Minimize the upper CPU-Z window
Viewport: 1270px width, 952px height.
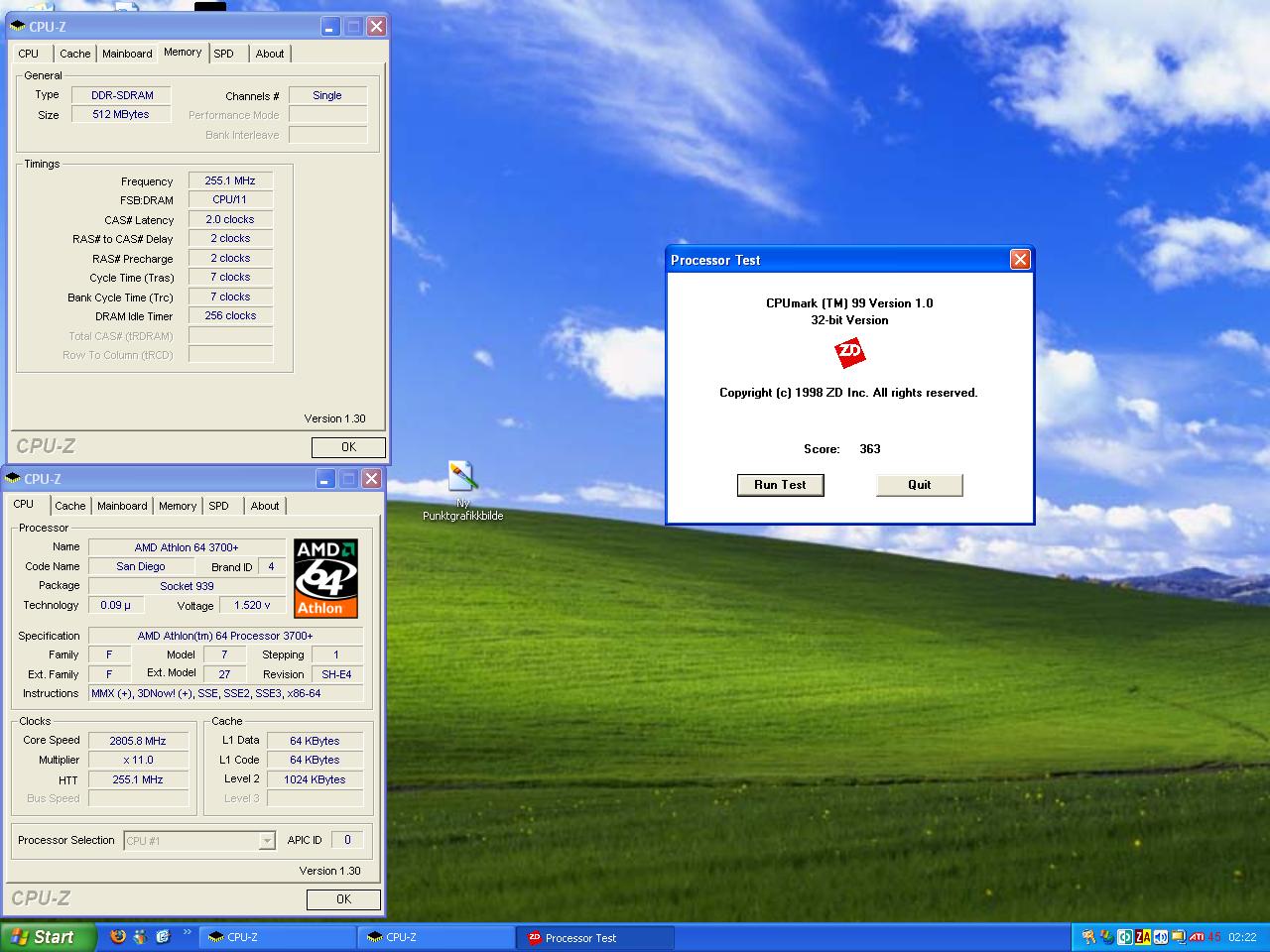(x=330, y=27)
